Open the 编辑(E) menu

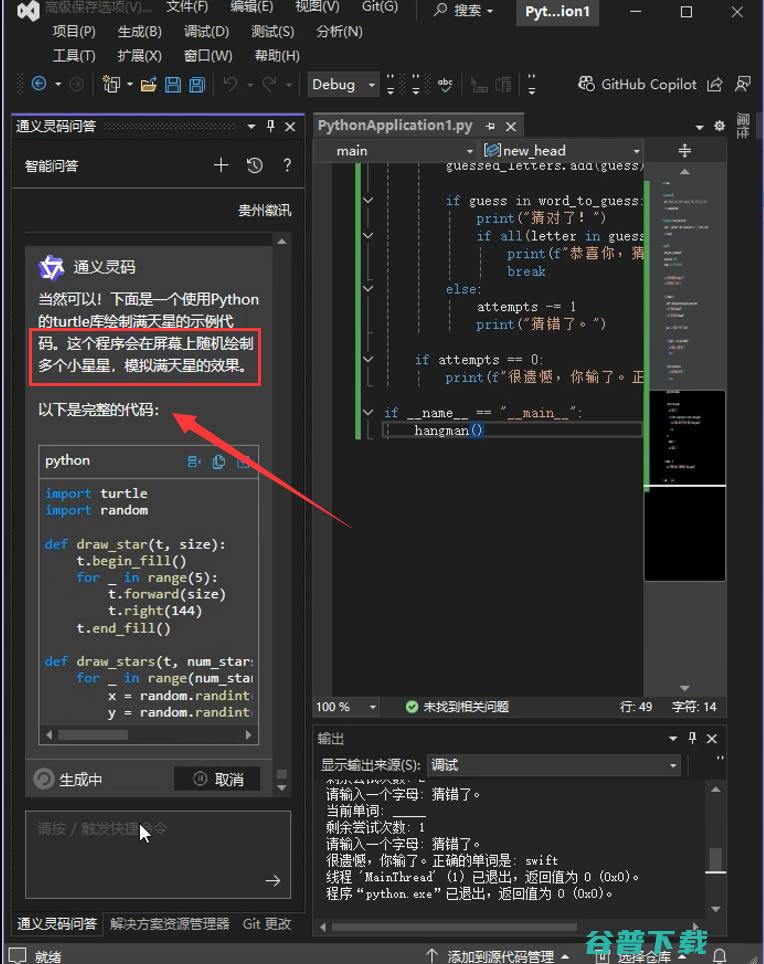pyautogui.click(x=251, y=7)
